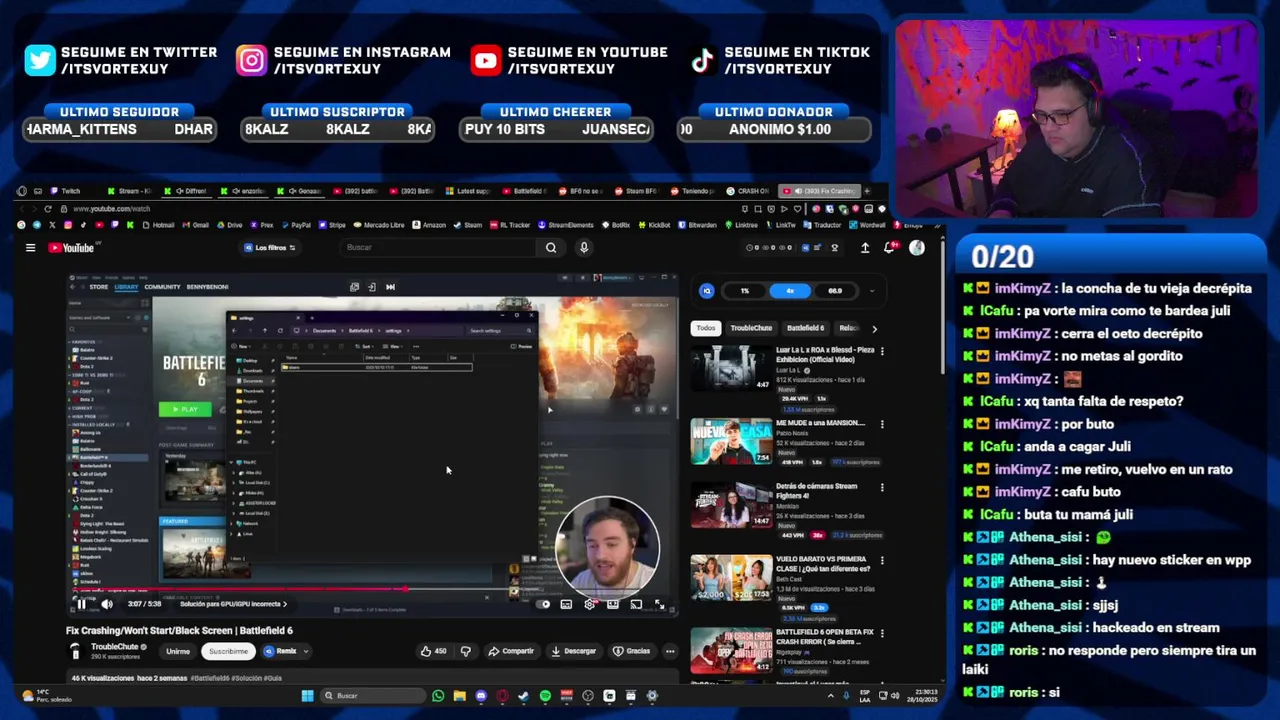Send thanks with the Gracias button
Viewport: 1280px width, 720px height.
631,651
